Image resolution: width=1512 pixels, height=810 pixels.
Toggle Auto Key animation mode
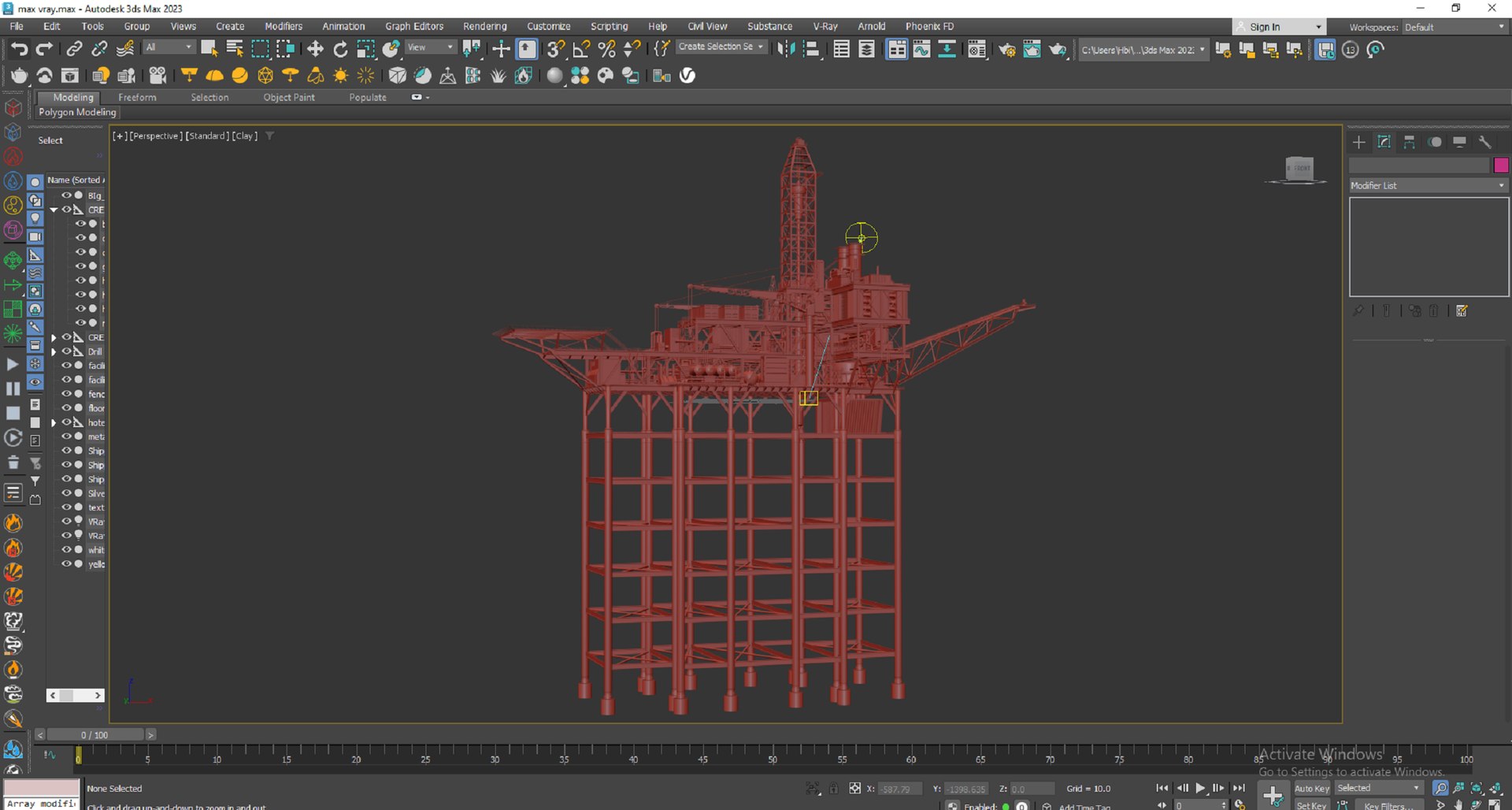[1312, 788]
